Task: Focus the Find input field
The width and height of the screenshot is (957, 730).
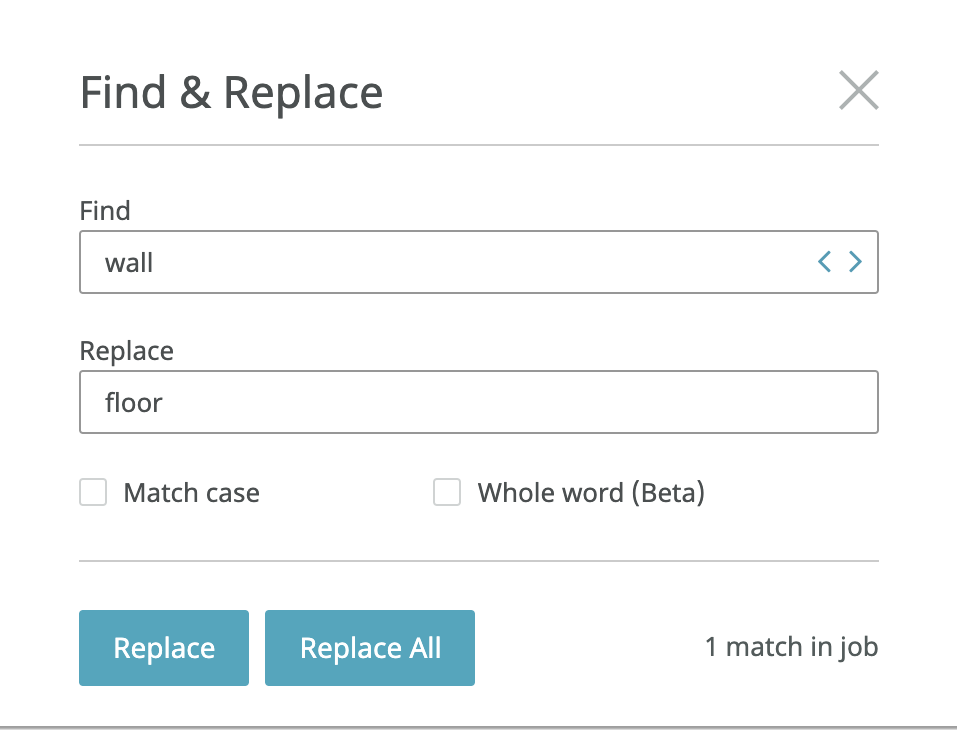Action: pyautogui.click(x=479, y=262)
